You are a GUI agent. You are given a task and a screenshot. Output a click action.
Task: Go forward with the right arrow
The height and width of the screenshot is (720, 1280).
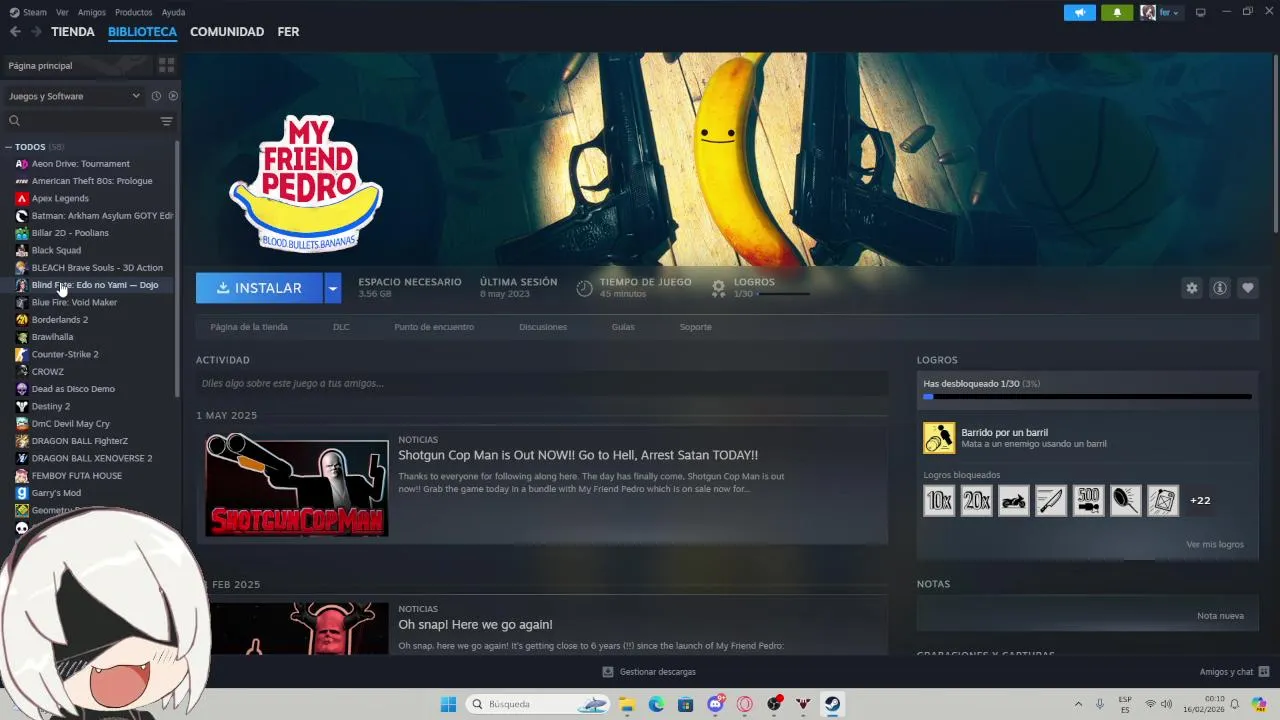pyautogui.click(x=36, y=32)
